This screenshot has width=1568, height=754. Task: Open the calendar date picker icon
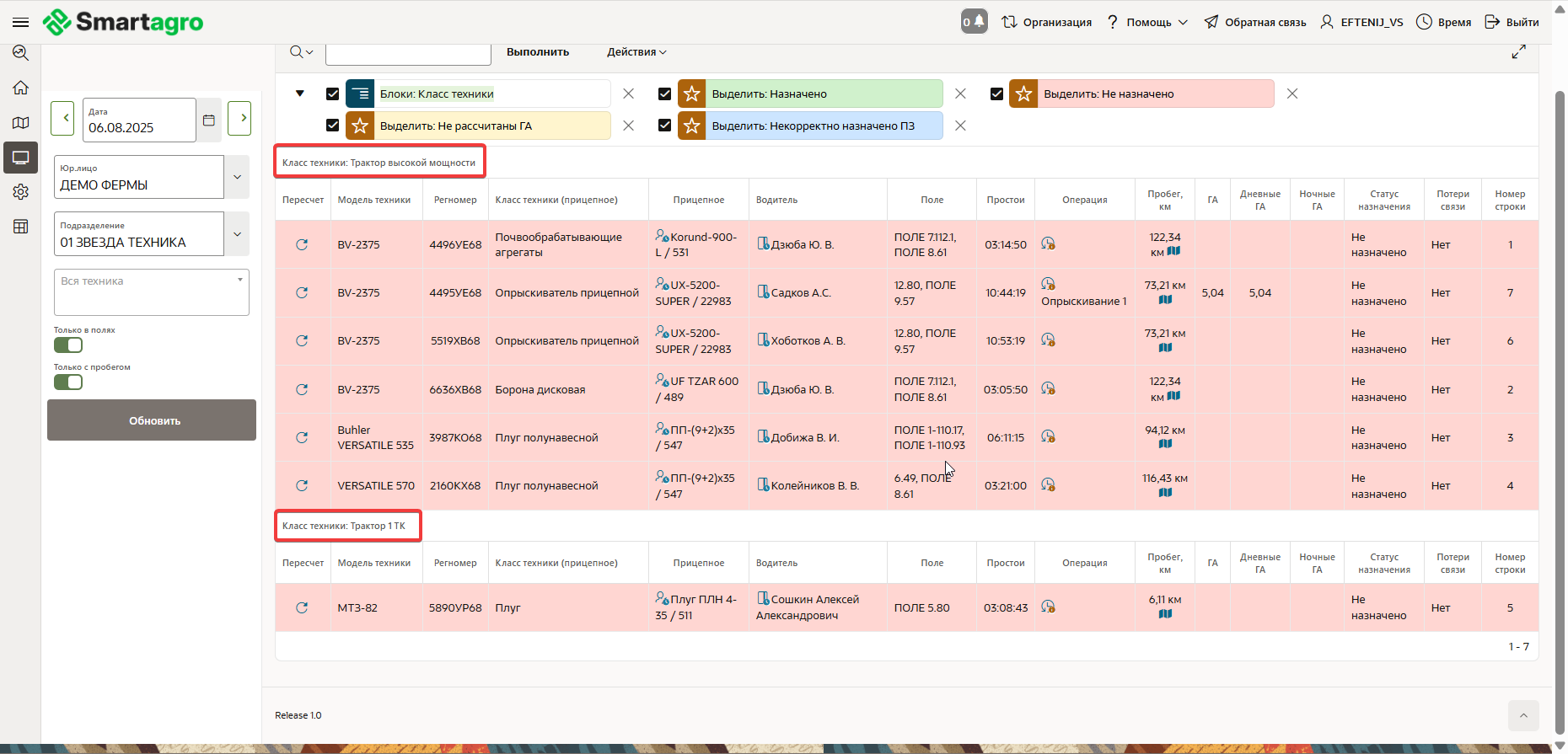click(209, 120)
